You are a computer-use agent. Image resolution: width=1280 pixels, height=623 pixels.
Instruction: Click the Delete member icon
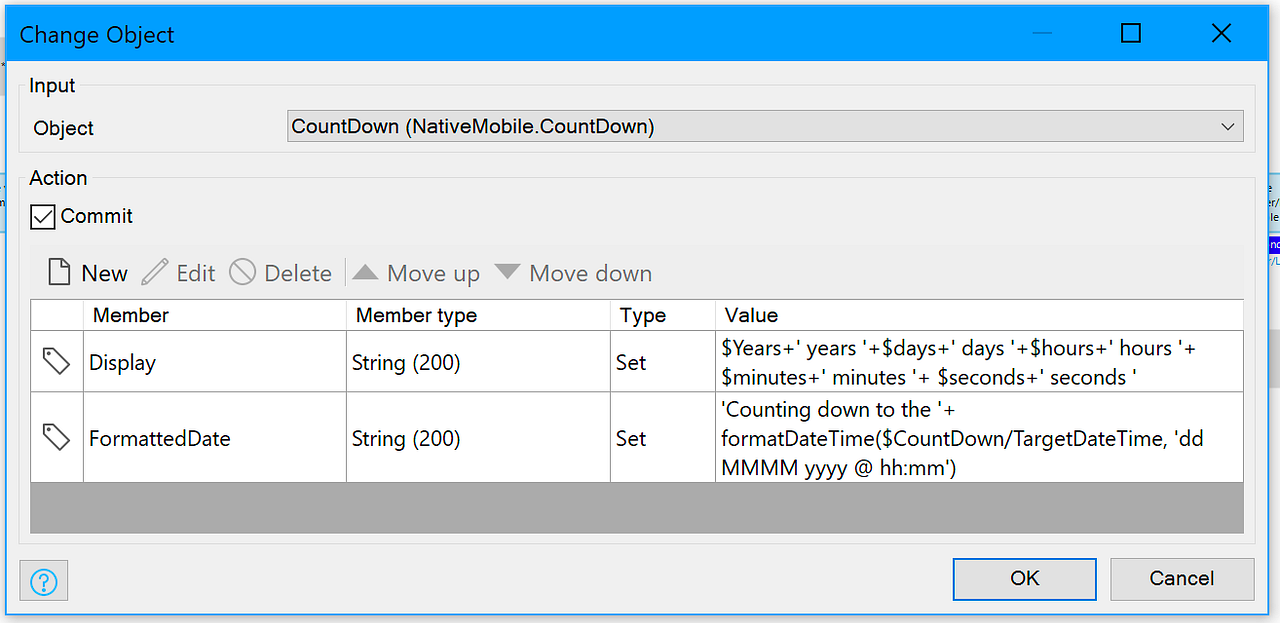pos(243,272)
